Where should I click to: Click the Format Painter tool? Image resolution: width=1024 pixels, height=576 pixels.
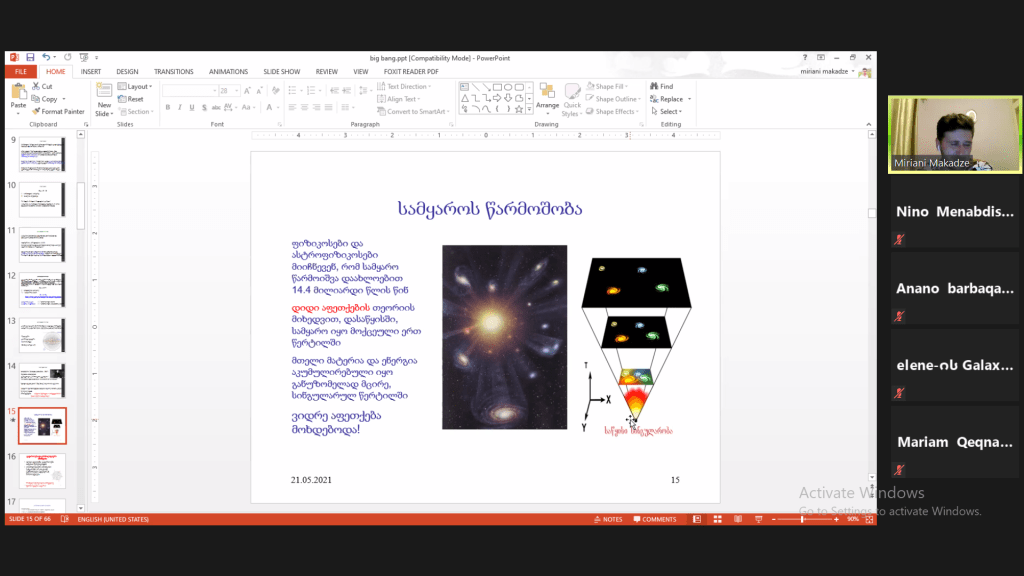click(57, 111)
